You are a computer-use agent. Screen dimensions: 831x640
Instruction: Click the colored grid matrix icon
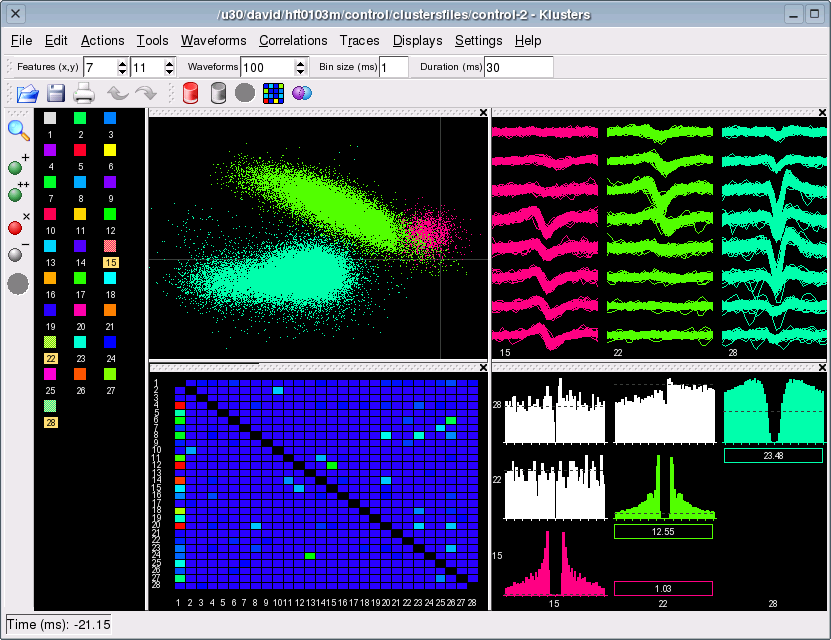tap(273, 93)
